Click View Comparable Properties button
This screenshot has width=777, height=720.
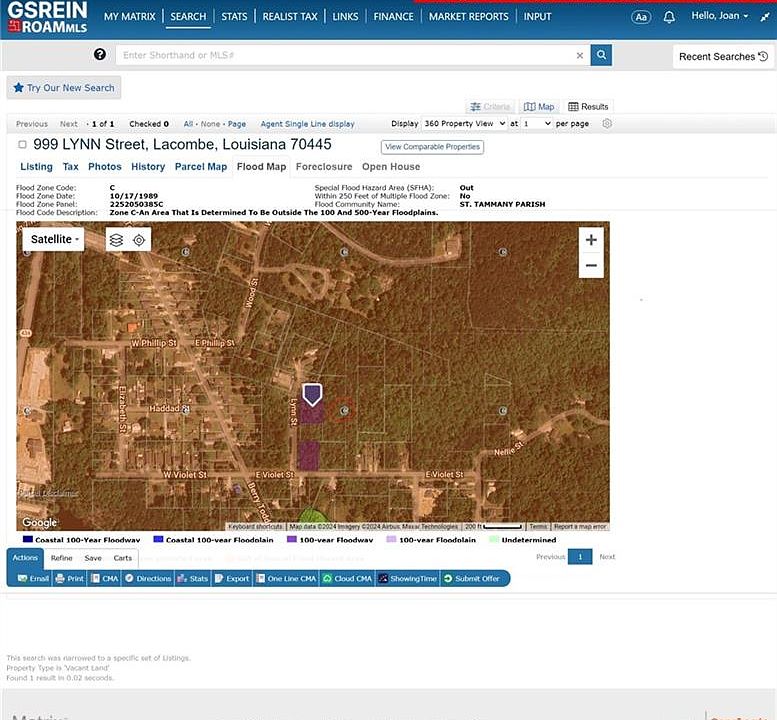tap(432, 147)
